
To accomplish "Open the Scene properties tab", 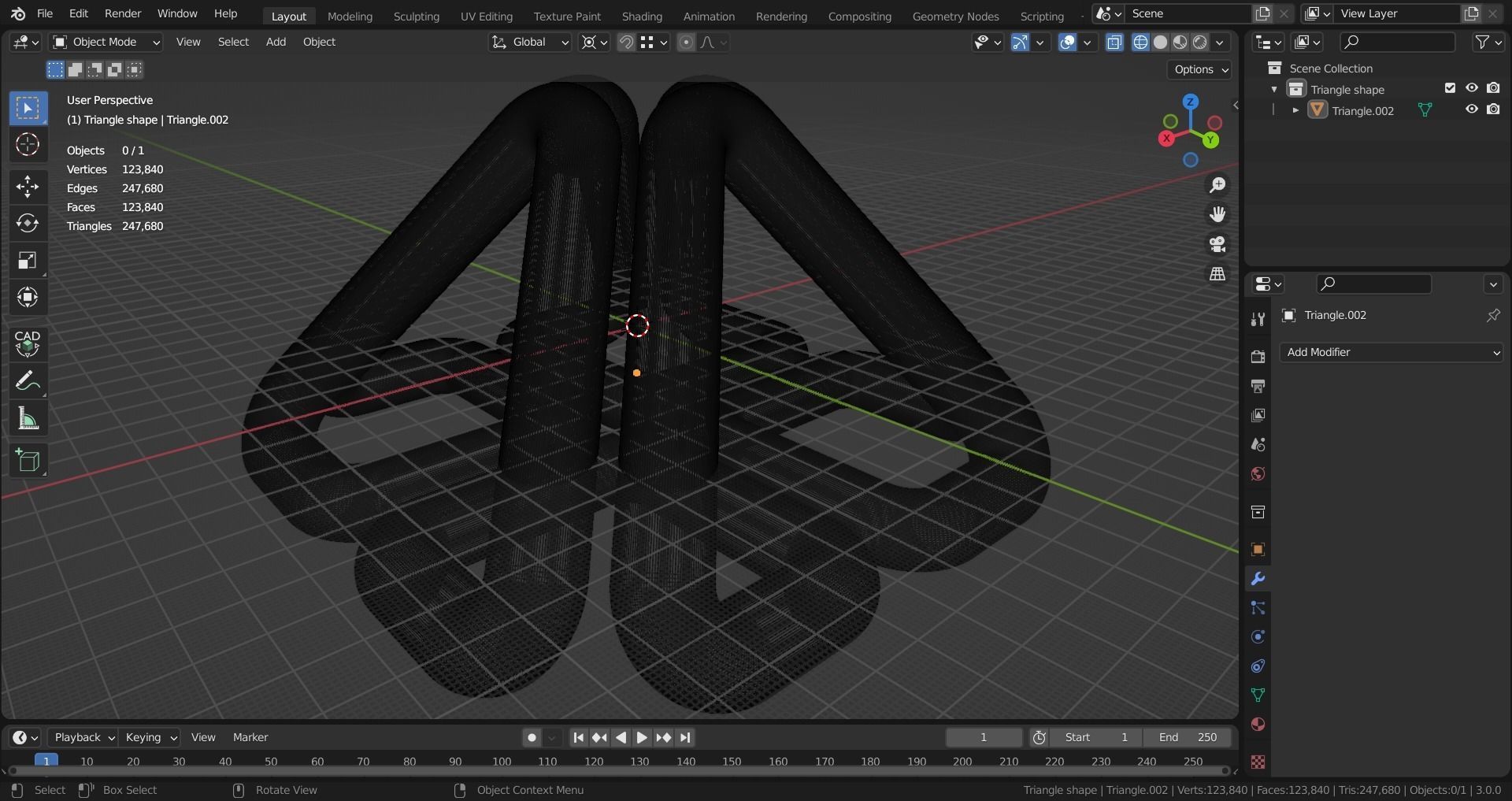I will click(1258, 444).
